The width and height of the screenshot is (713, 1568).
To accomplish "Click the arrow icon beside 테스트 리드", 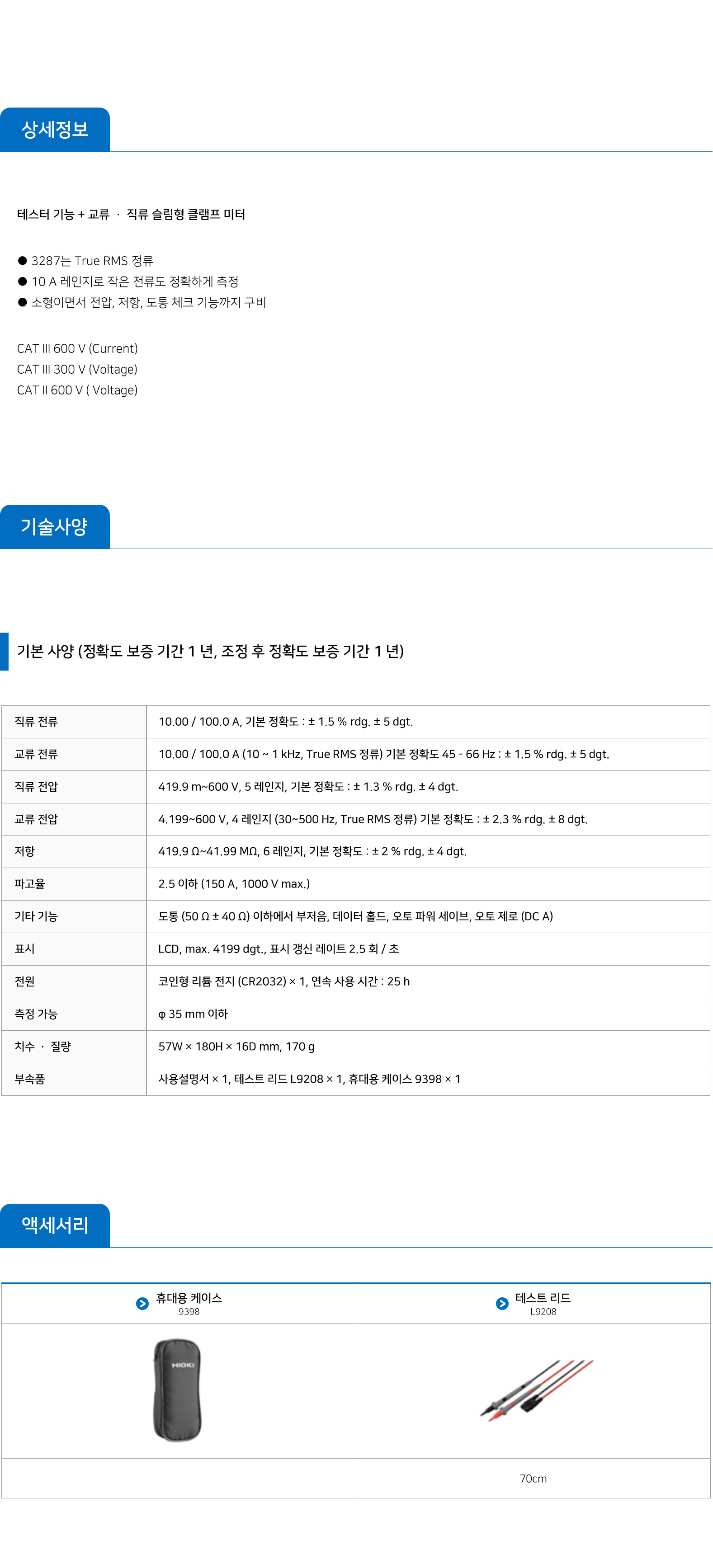I will point(502,1303).
